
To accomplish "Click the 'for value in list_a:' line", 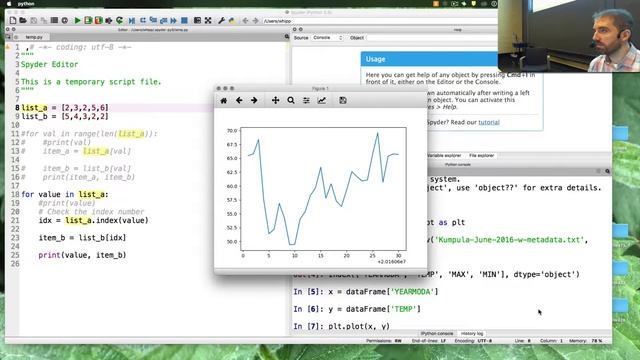I will 65,194.
